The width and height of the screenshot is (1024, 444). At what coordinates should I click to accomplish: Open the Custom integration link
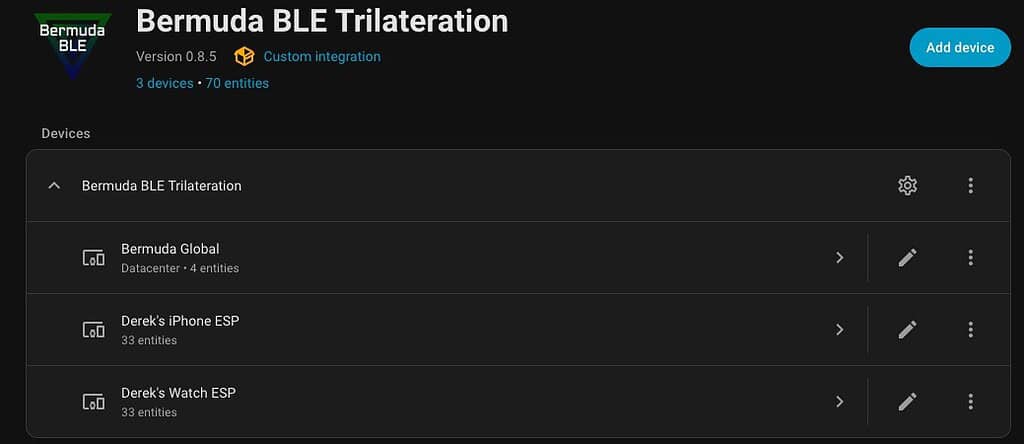(322, 57)
